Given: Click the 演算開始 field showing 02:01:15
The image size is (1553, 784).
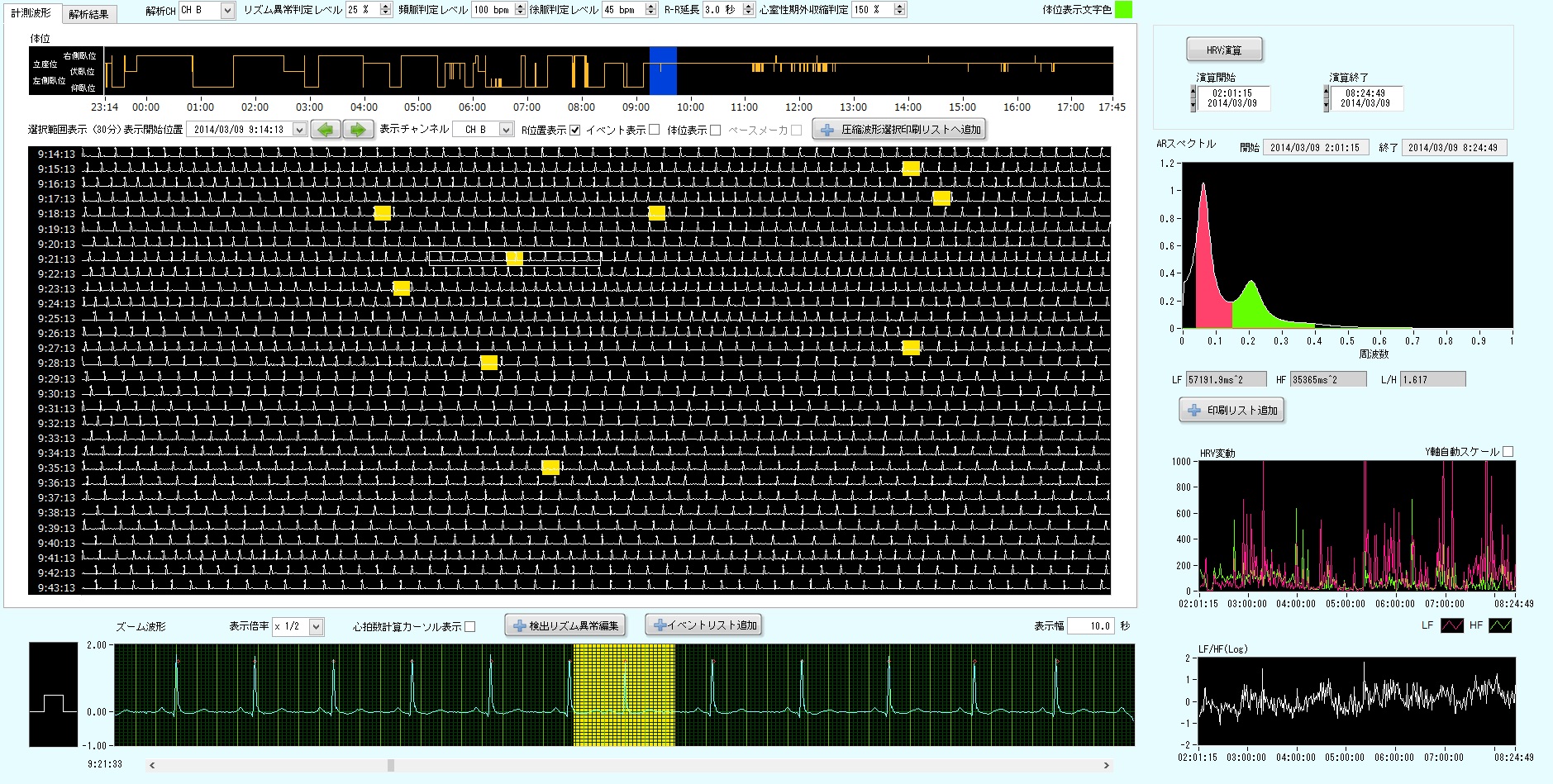Looking at the screenshot, I should pyautogui.click(x=1233, y=98).
